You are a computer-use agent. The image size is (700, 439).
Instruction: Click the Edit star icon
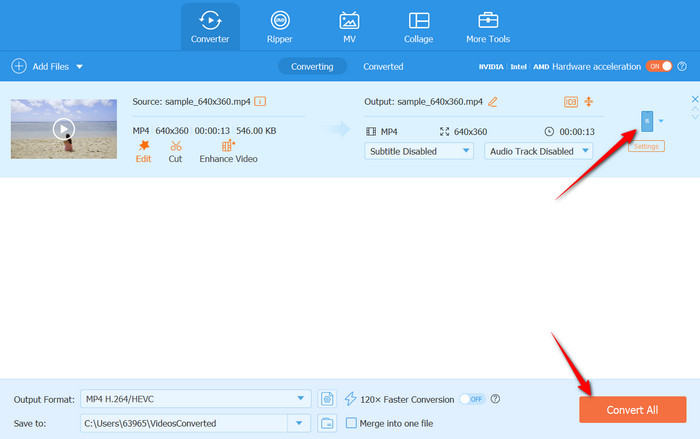pos(143,146)
